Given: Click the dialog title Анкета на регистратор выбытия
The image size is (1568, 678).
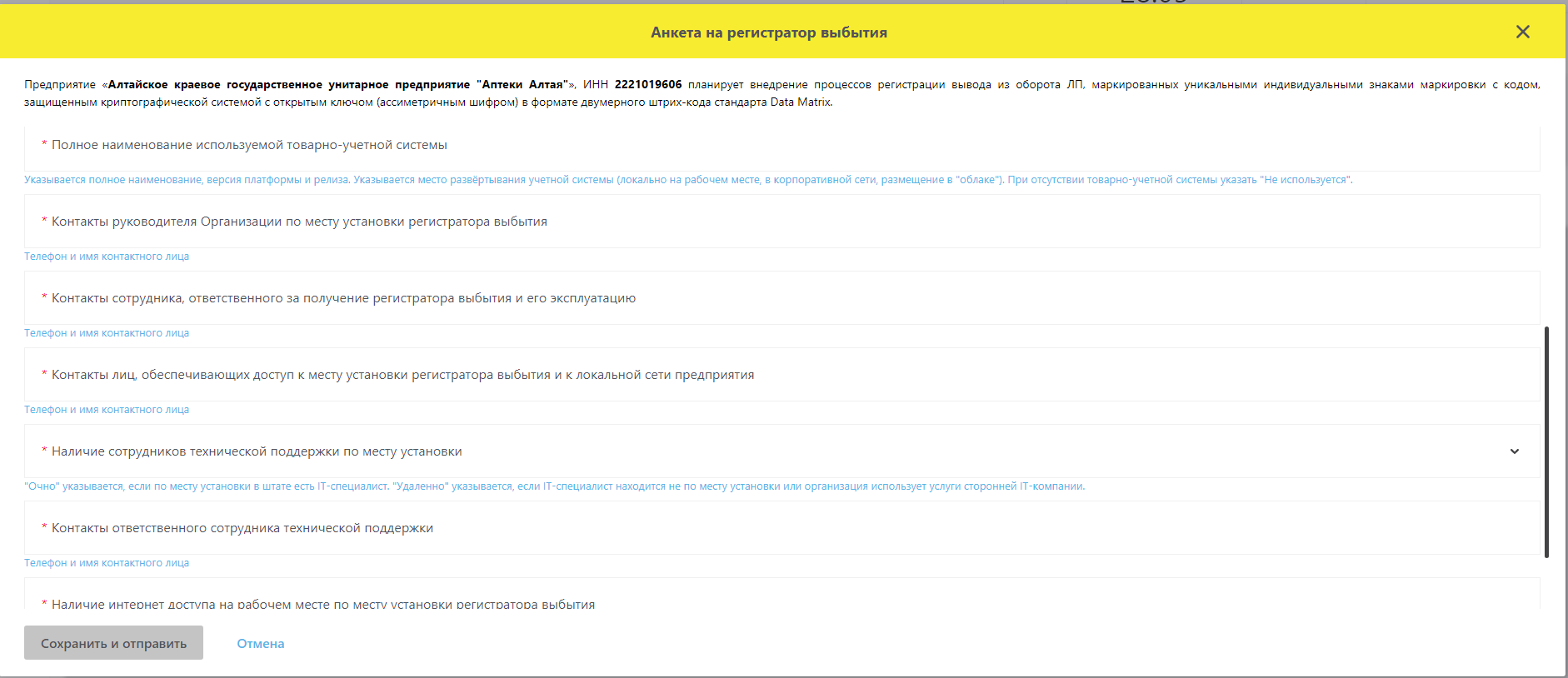Looking at the screenshot, I should [769, 32].
